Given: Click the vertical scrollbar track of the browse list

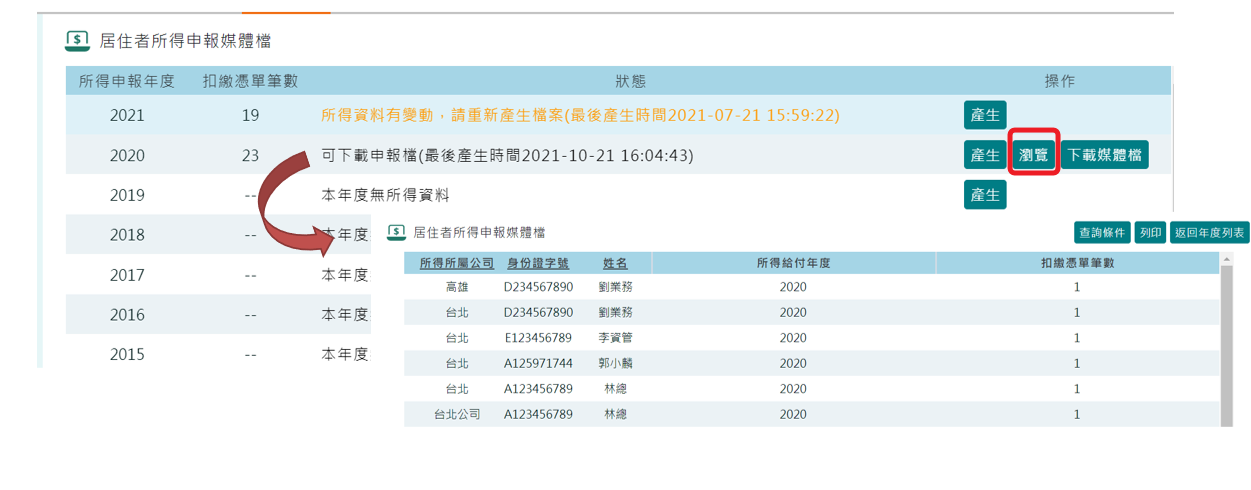Looking at the screenshot, I should [x=1226, y=350].
